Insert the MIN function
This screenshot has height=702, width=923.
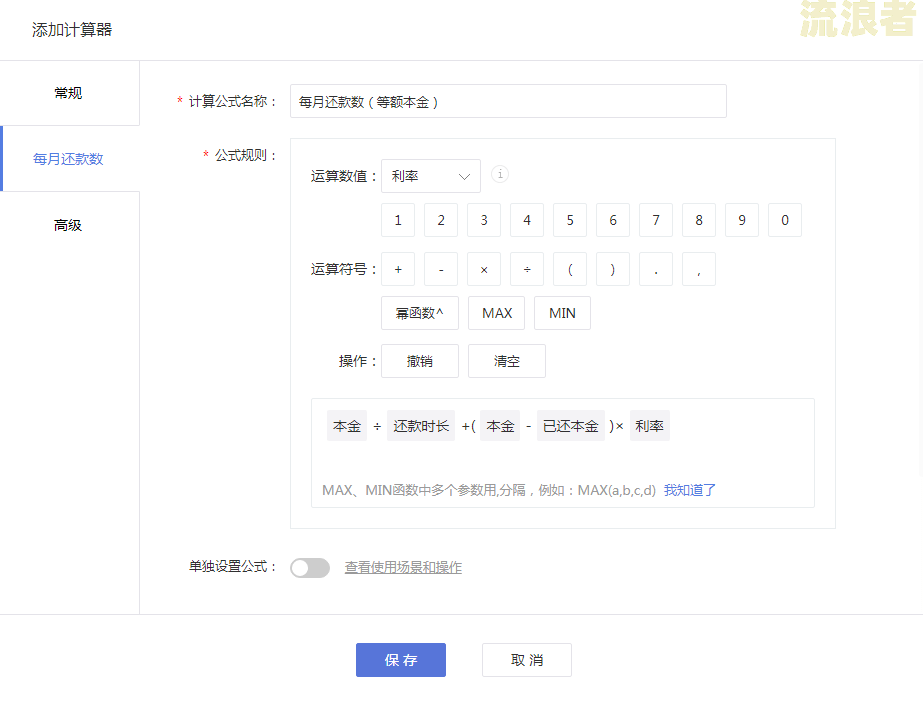click(562, 313)
